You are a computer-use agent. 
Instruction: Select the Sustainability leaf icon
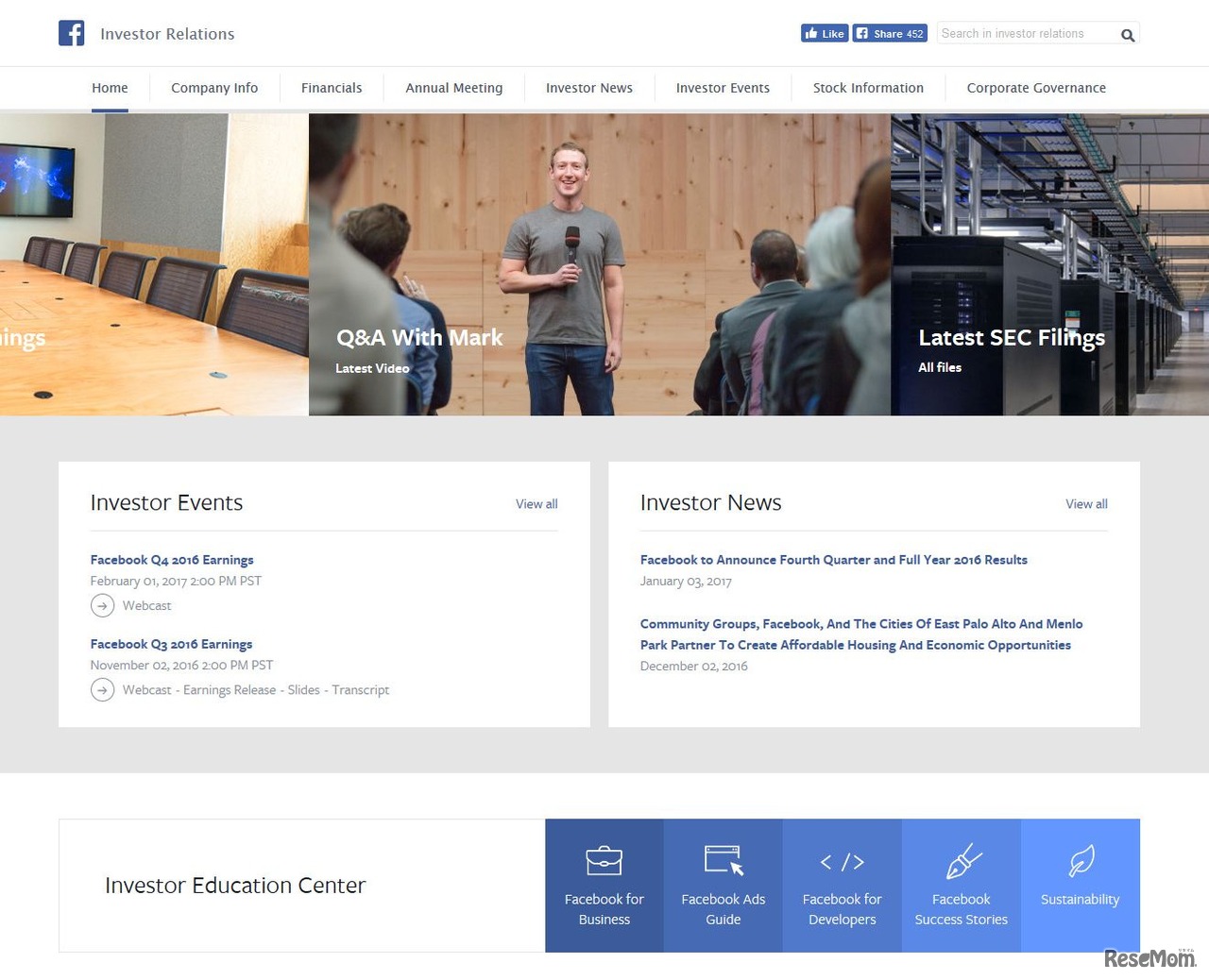click(x=1080, y=861)
